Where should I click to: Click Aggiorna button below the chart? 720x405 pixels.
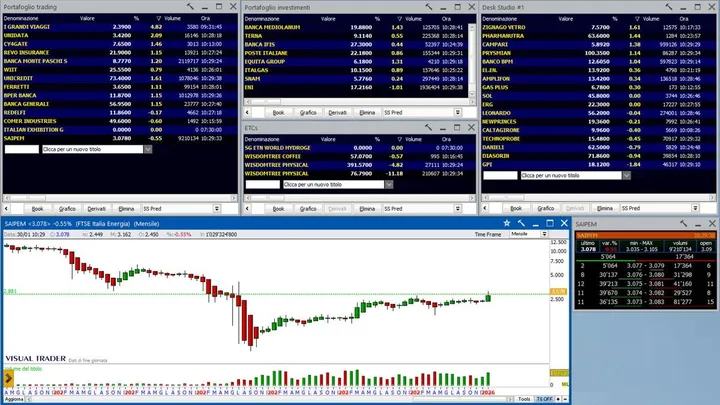pyautogui.click(x=14, y=399)
